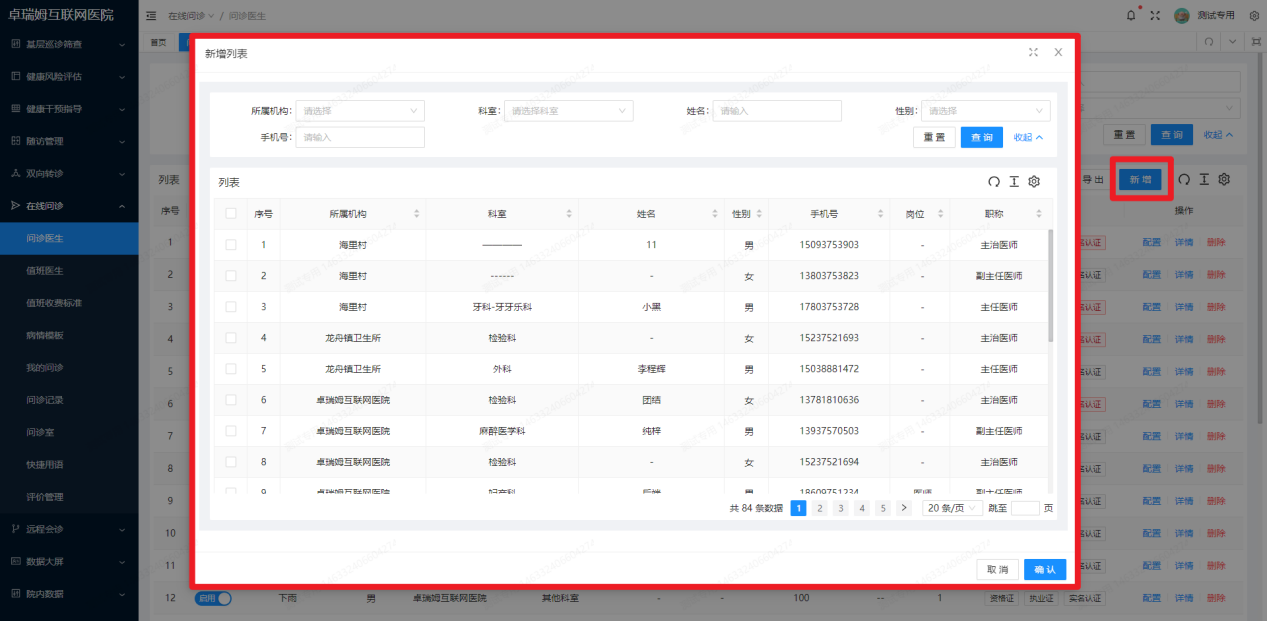Collapse 在线问诊 sidebar menu
Viewport: 1267px width, 621px height.
(x=69, y=206)
